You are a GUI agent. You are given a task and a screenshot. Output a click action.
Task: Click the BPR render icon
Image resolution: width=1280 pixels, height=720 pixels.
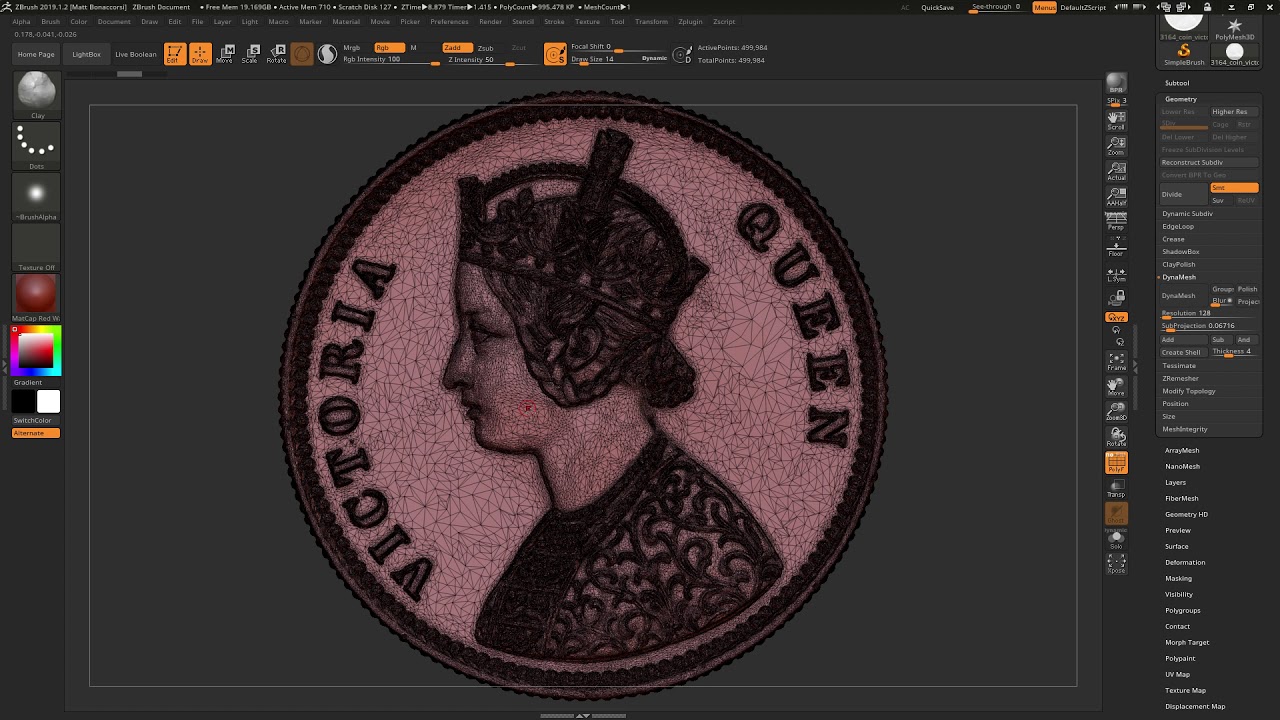click(x=1116, y=83)
